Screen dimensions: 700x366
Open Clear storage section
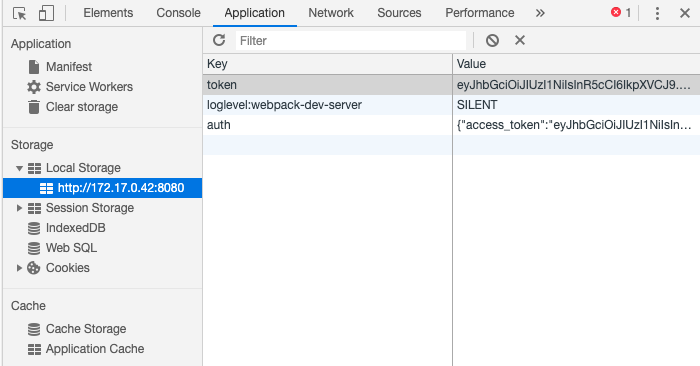pos(82,107)
